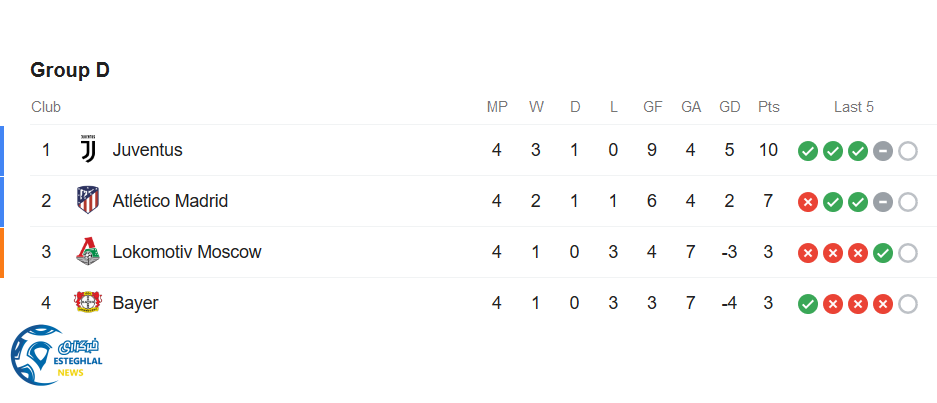The width and height of the screenshot is (937, 403).
Task: Click the Atlético Madrid crest icon
Action: (x=88, y=201)
